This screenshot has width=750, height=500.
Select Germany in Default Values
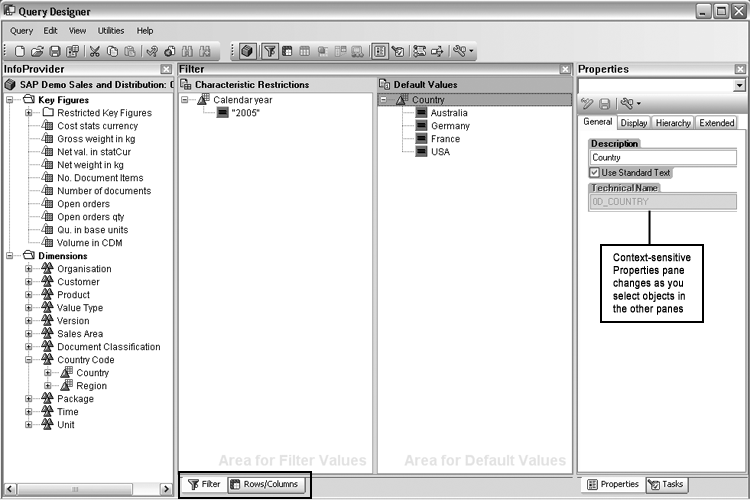coord(450,126)
